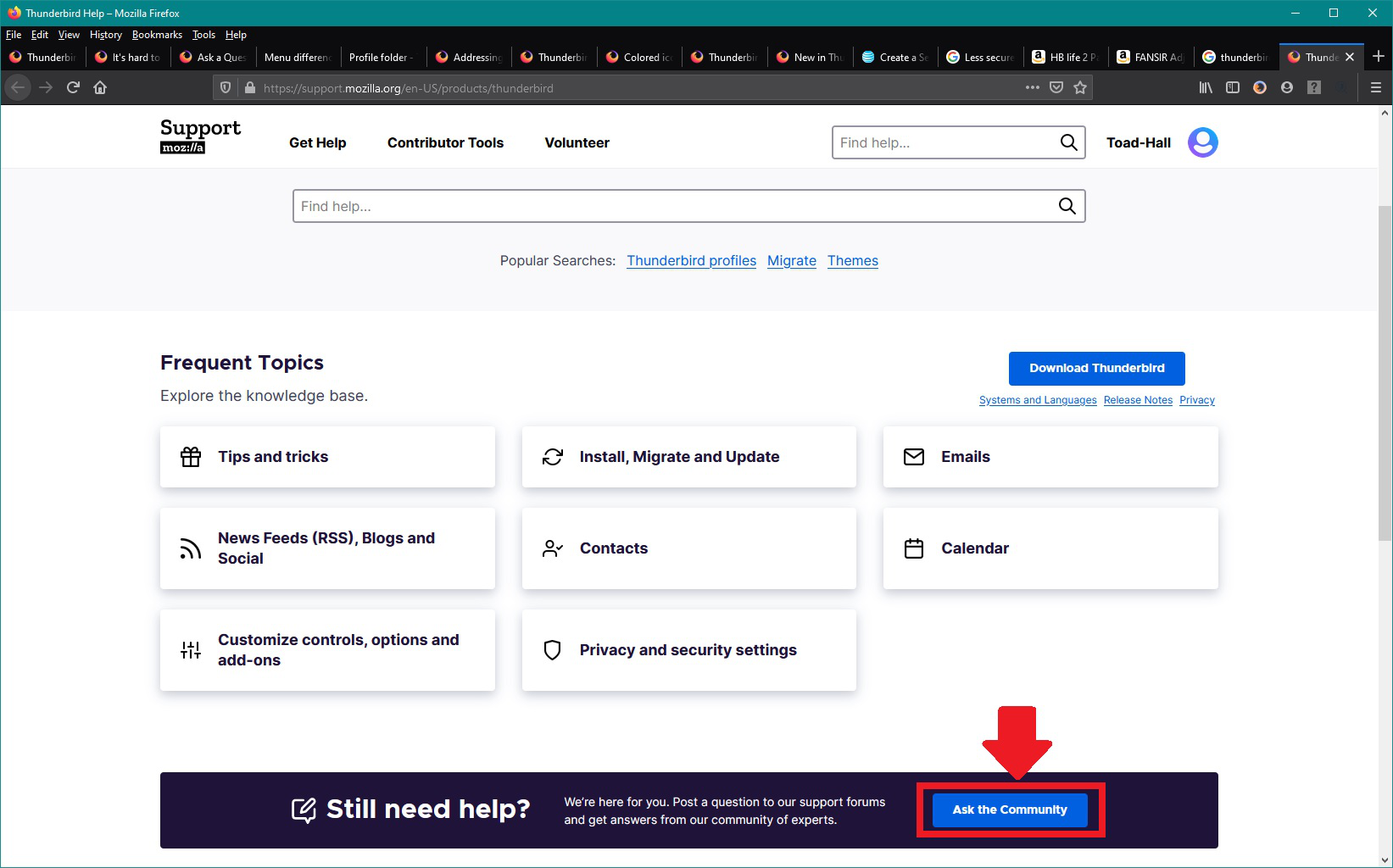The height and width of the screenshot is (868, 1393).
Task: Click the Mozilla Support logo
Action: [x=200, y=136]
